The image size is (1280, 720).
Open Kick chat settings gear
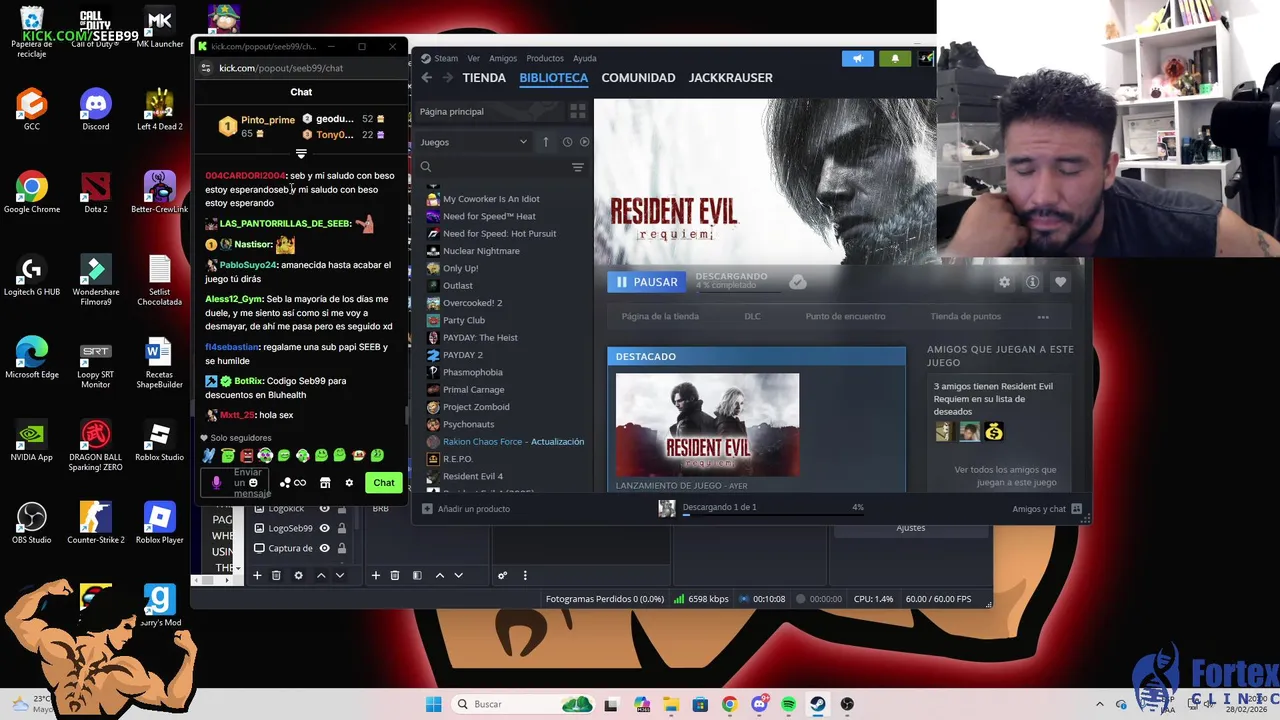[x=349, y=483]
